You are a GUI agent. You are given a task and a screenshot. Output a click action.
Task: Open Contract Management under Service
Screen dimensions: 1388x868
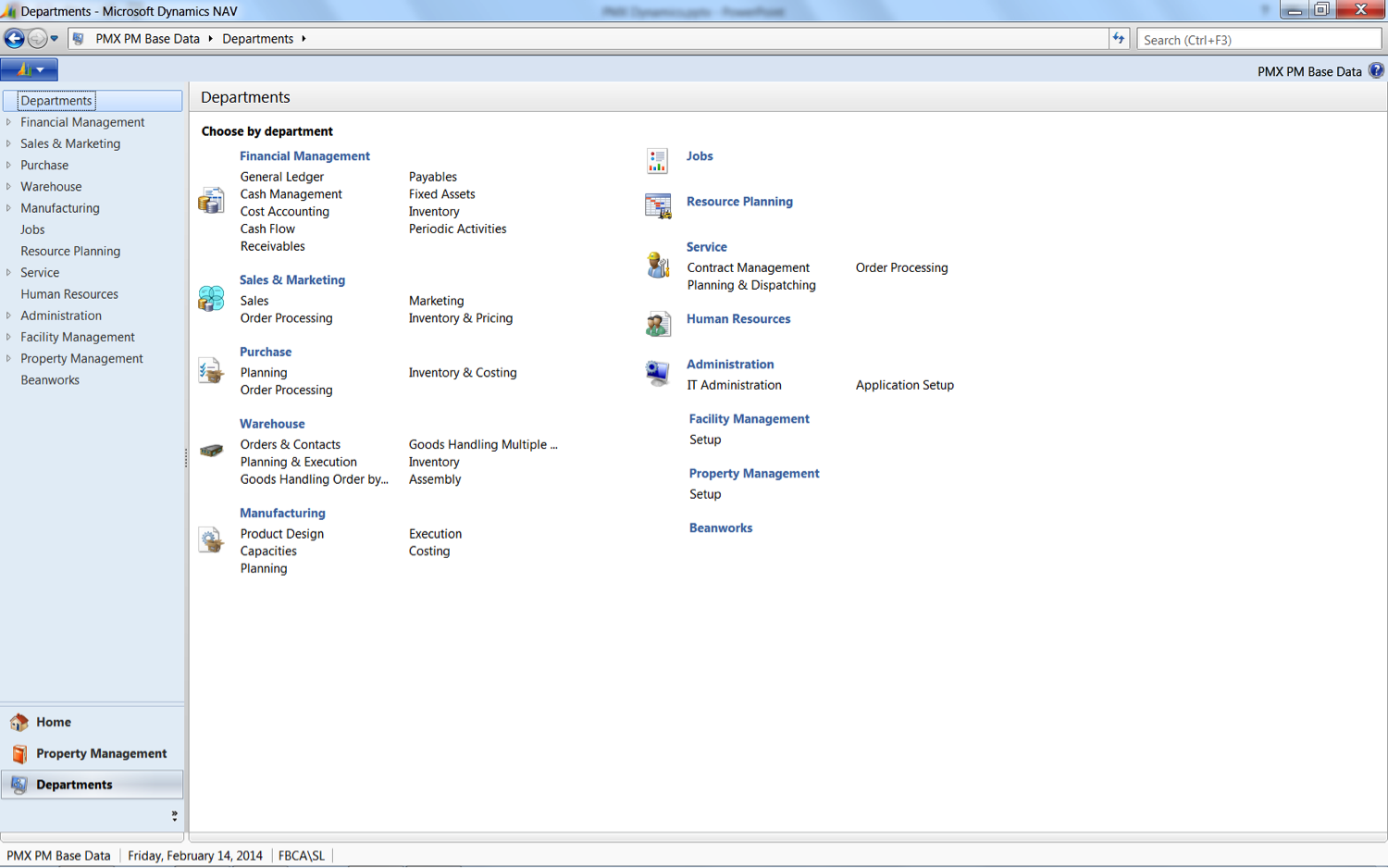(749, 268)
